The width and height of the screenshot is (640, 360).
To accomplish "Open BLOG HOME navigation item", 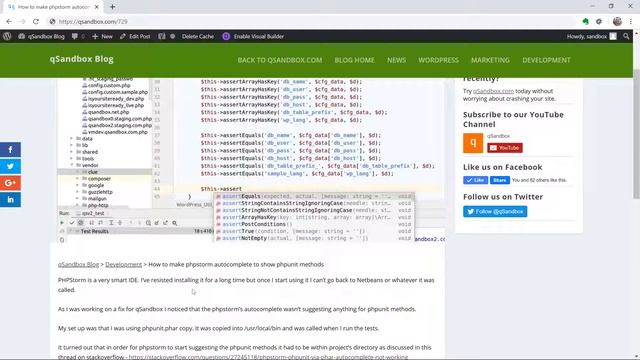I will (354, 60).
